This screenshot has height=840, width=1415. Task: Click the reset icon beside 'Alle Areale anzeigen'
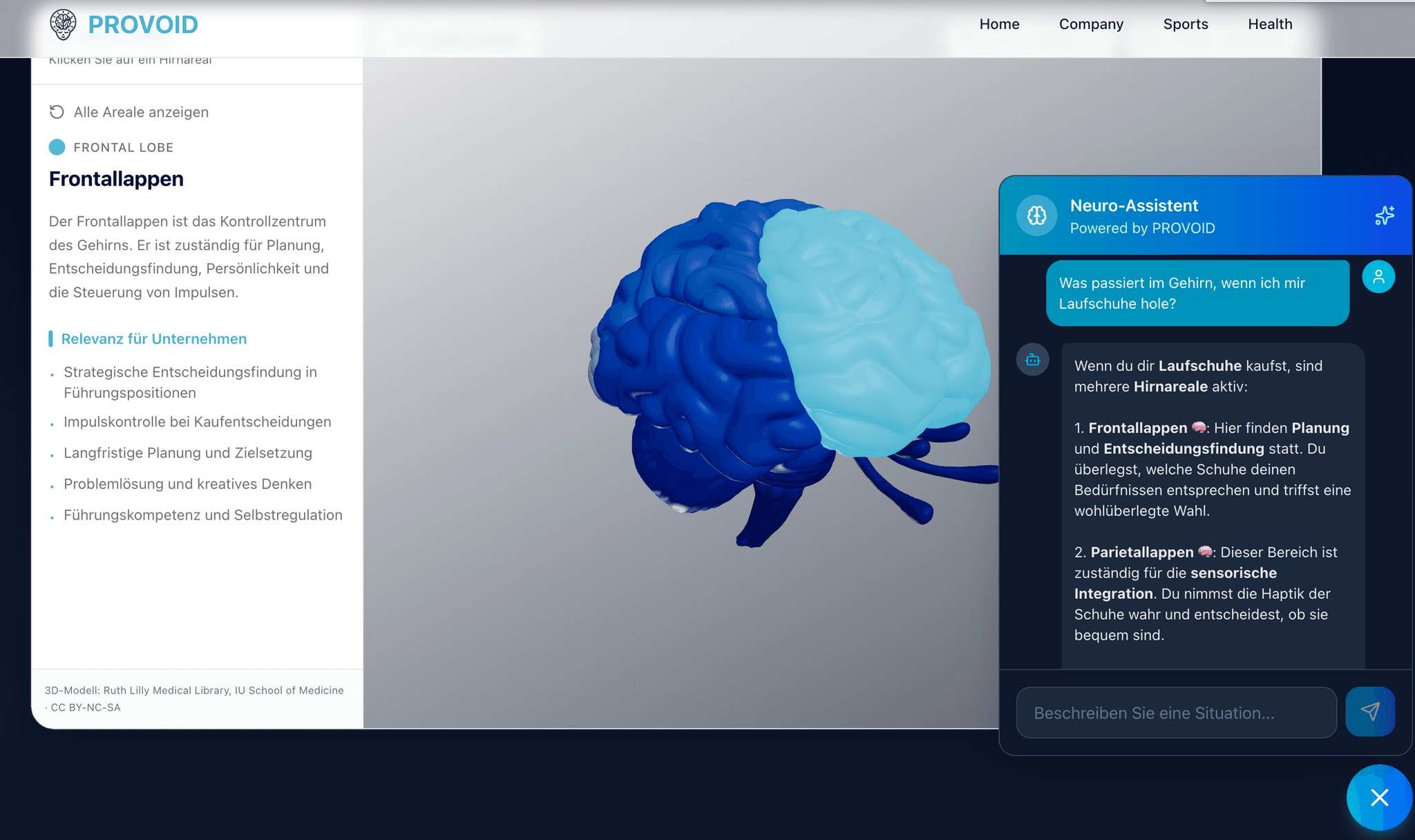point(57,111)
